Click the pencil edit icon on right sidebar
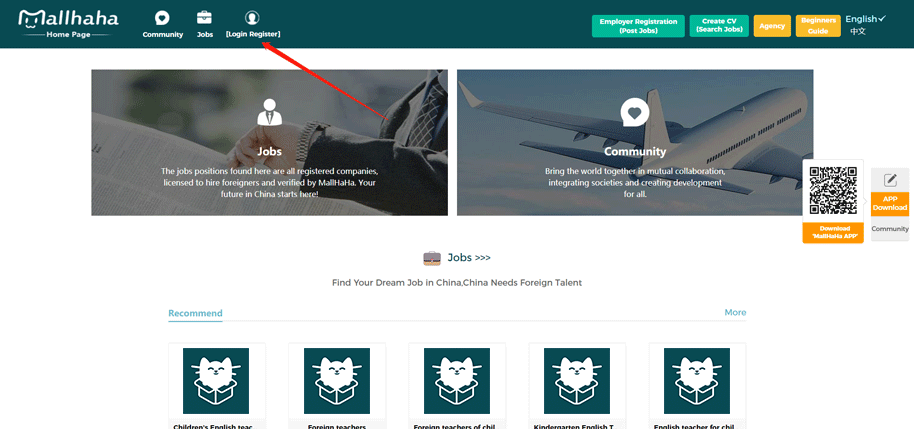 point(890,180)
